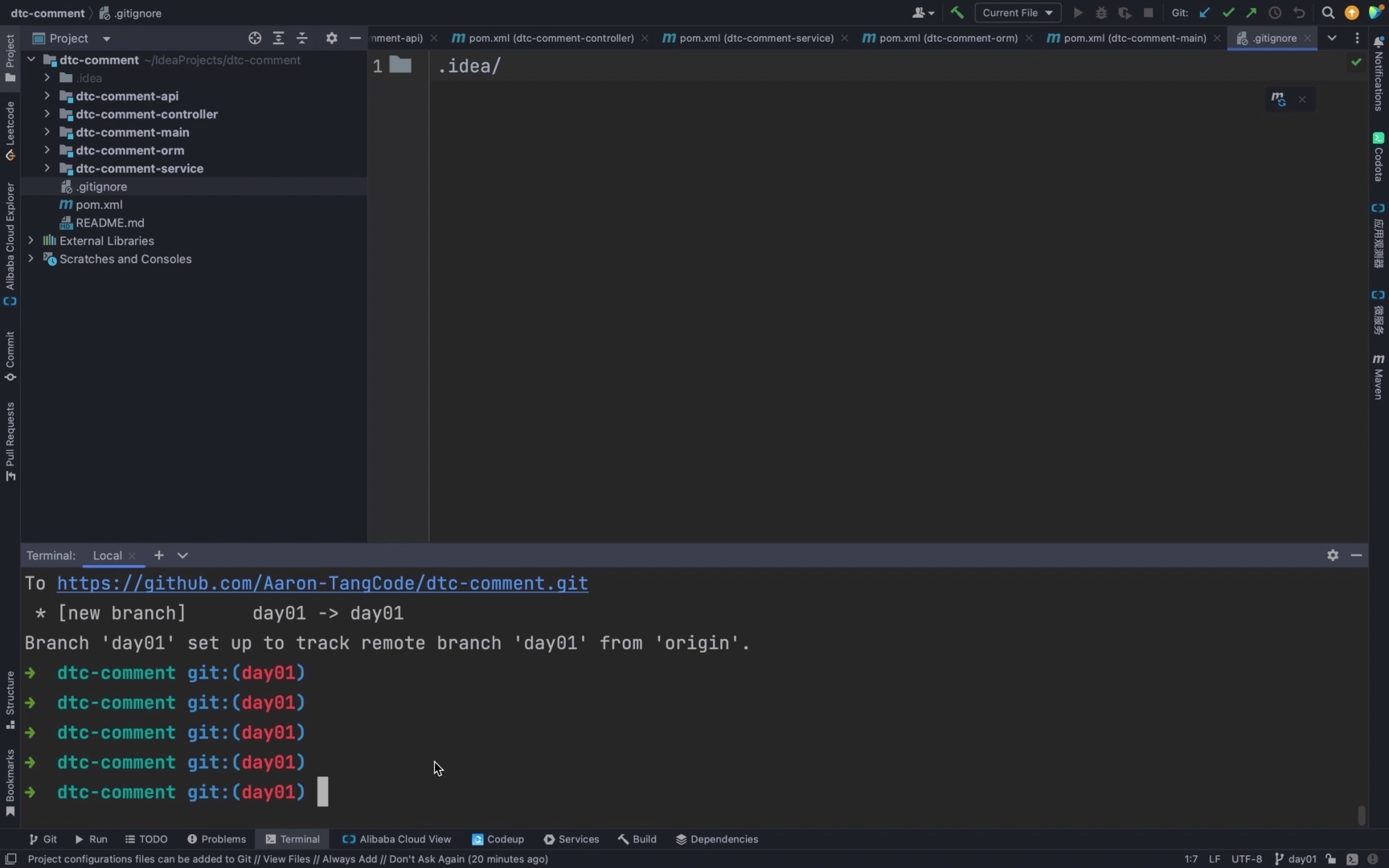Open the GitHub dtc-comment.git link

tap(322, 583)
